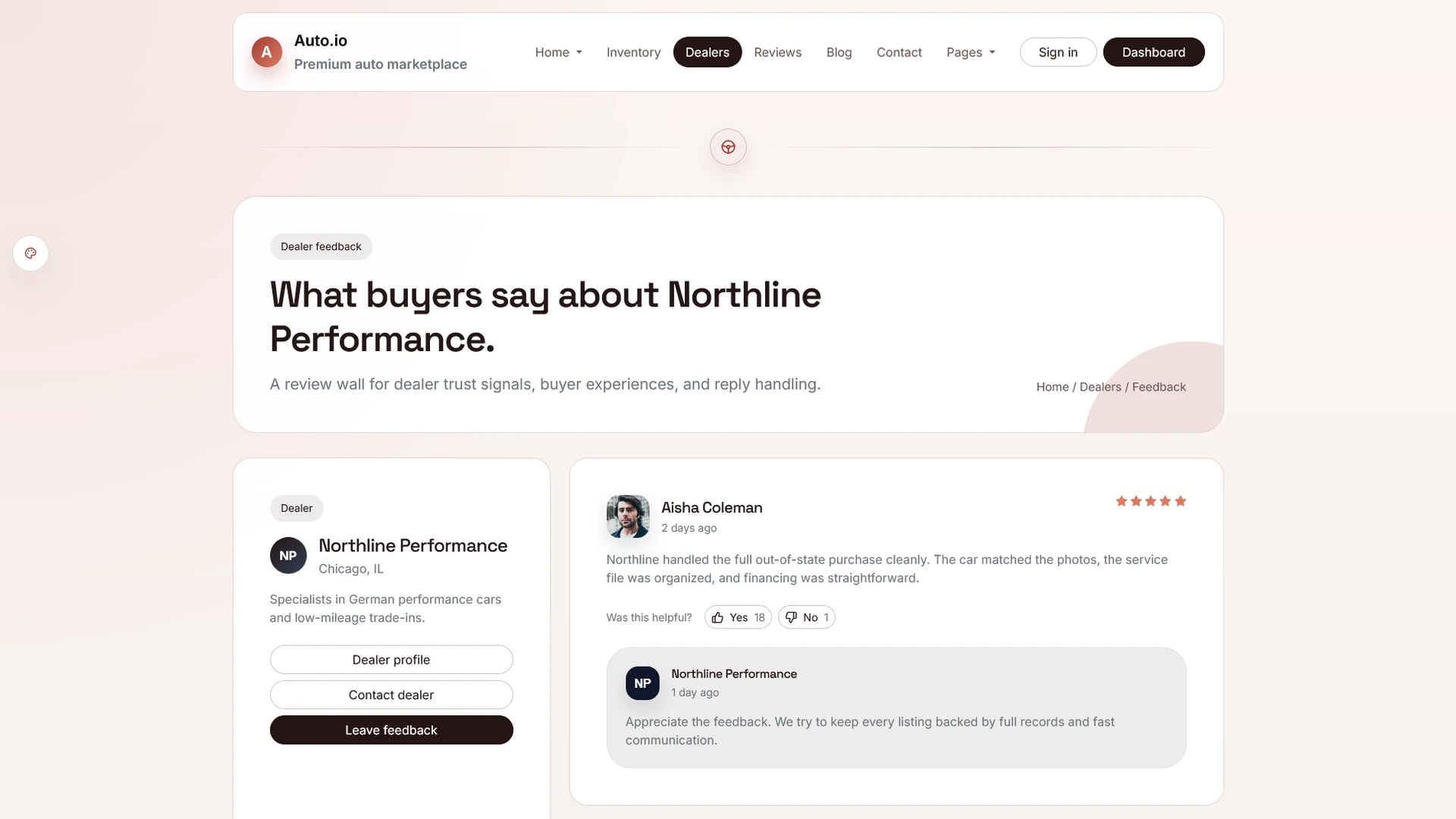Click the Leave feedback button
Screen dimensions: 1456x819
coord(391,730)
